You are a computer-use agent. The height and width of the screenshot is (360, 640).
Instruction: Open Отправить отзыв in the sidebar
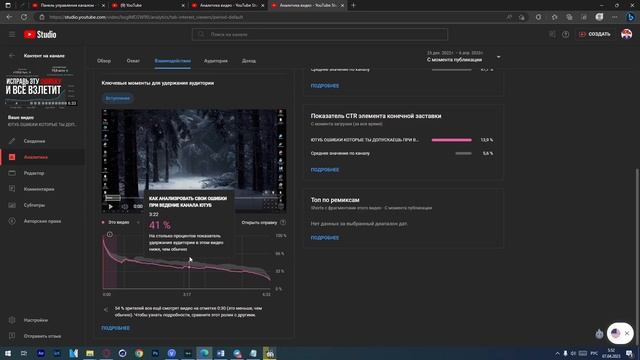pyautogui.click(x=42, y=336)
